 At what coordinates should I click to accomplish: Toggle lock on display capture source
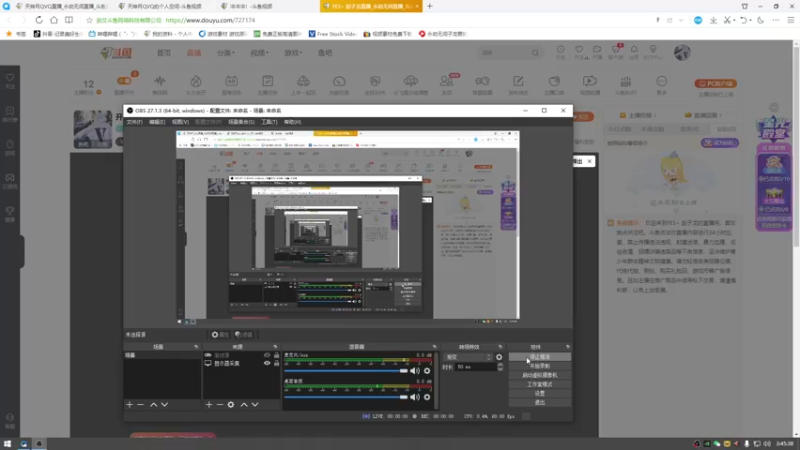(277, 363)
